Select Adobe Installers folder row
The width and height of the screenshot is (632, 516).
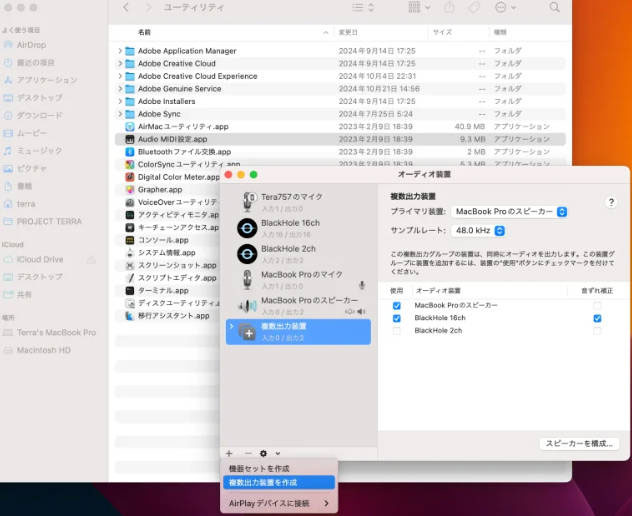(340, 101)
